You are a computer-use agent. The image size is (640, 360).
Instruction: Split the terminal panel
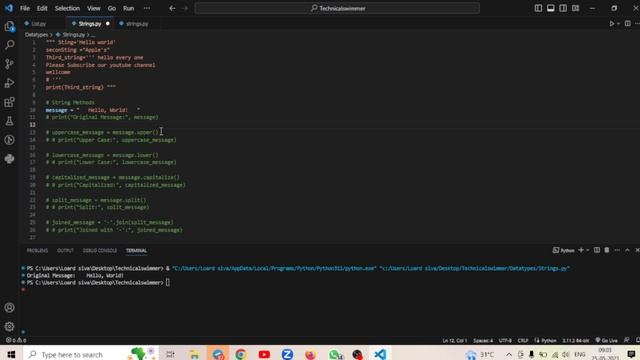597,250
